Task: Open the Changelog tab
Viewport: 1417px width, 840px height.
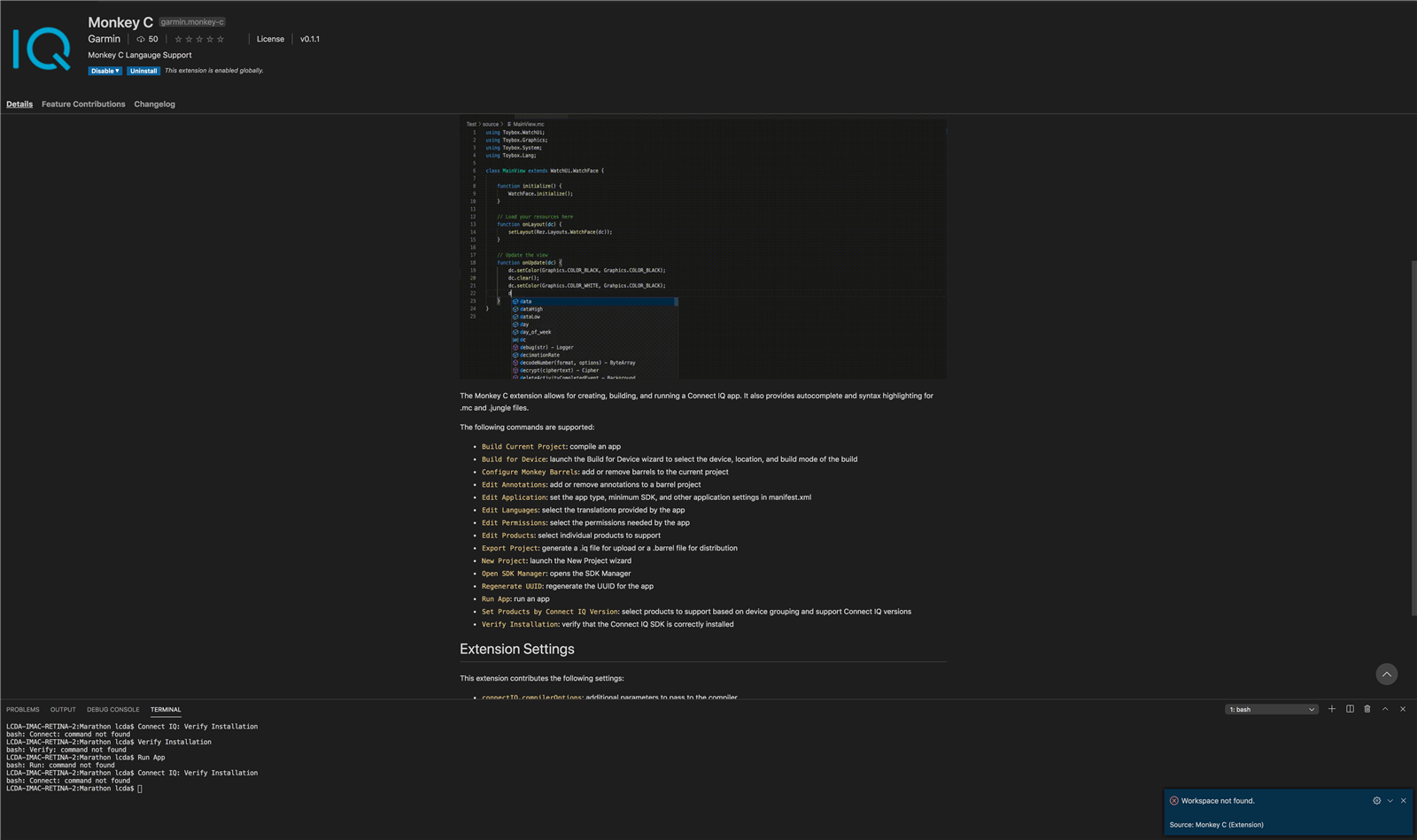Action: [x=154, y=104]
